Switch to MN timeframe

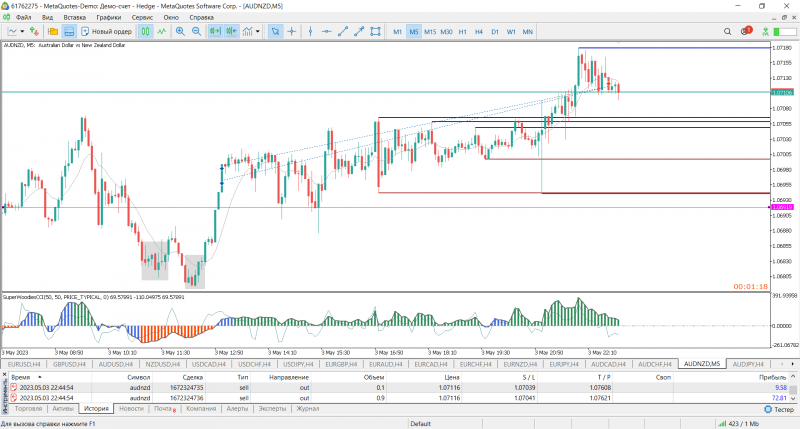528,32
